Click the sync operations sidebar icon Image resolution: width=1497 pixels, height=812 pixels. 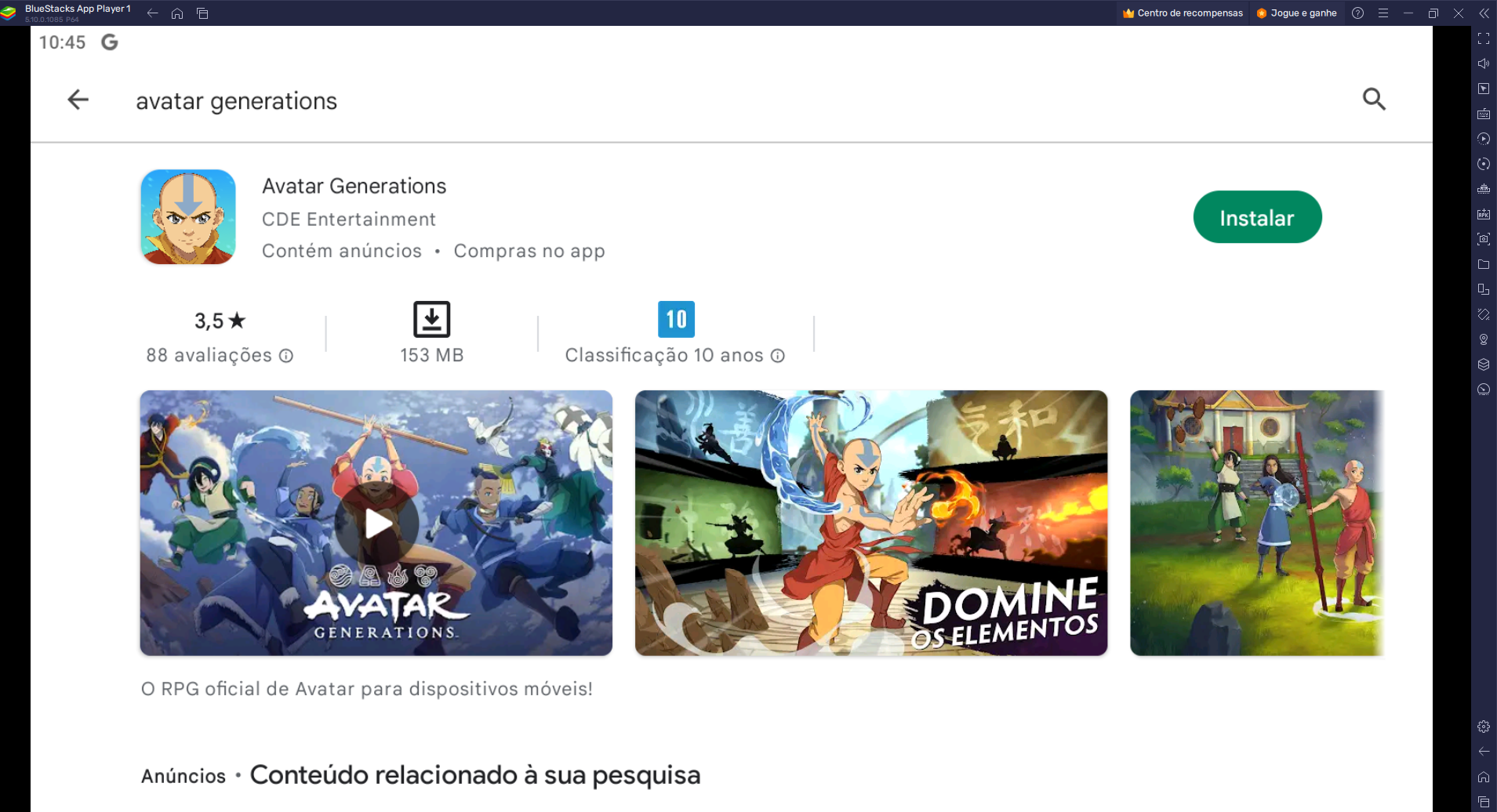(1484, 164)
